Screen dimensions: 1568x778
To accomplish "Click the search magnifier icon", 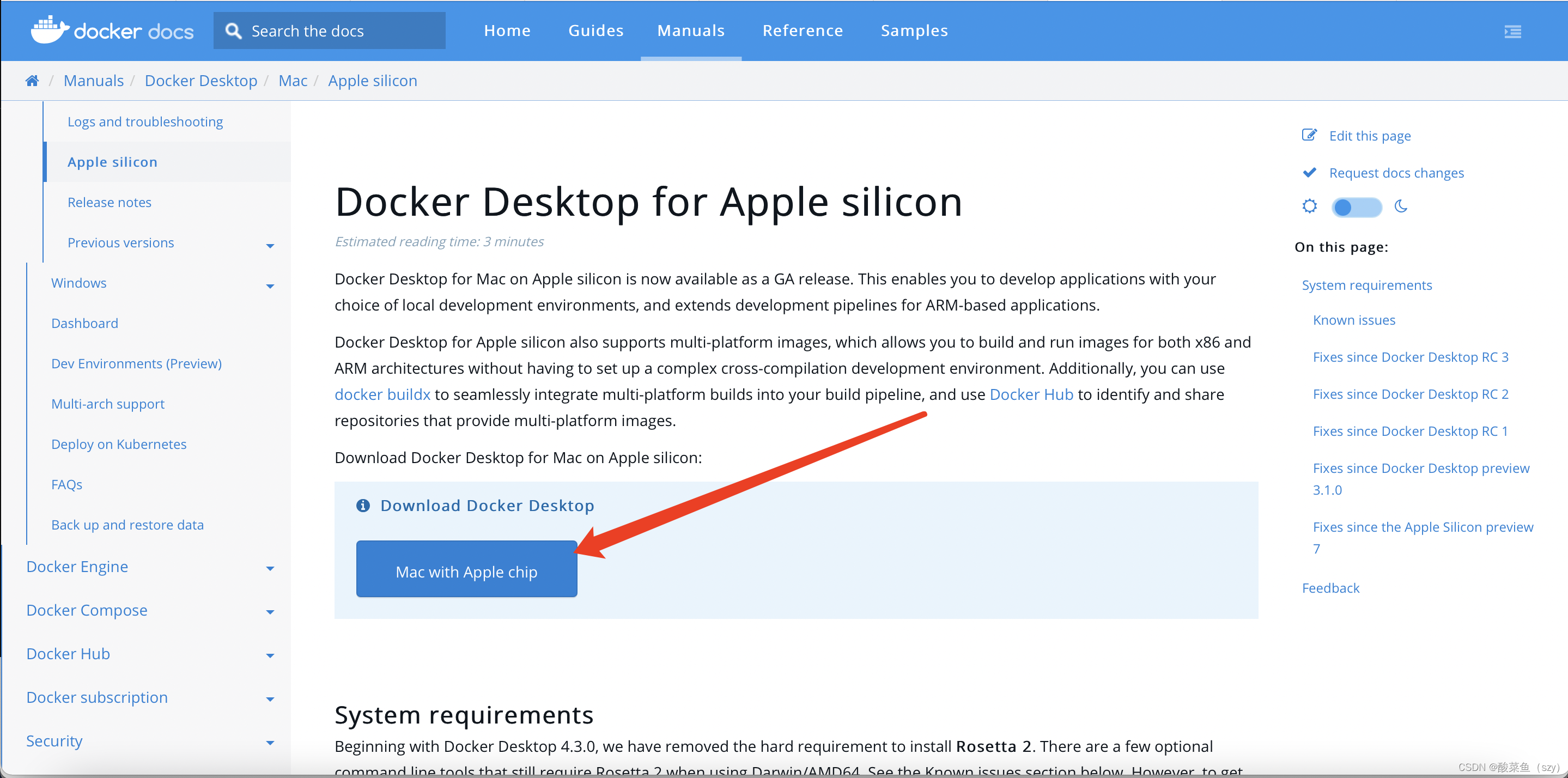I will click(x=233, y=31).
